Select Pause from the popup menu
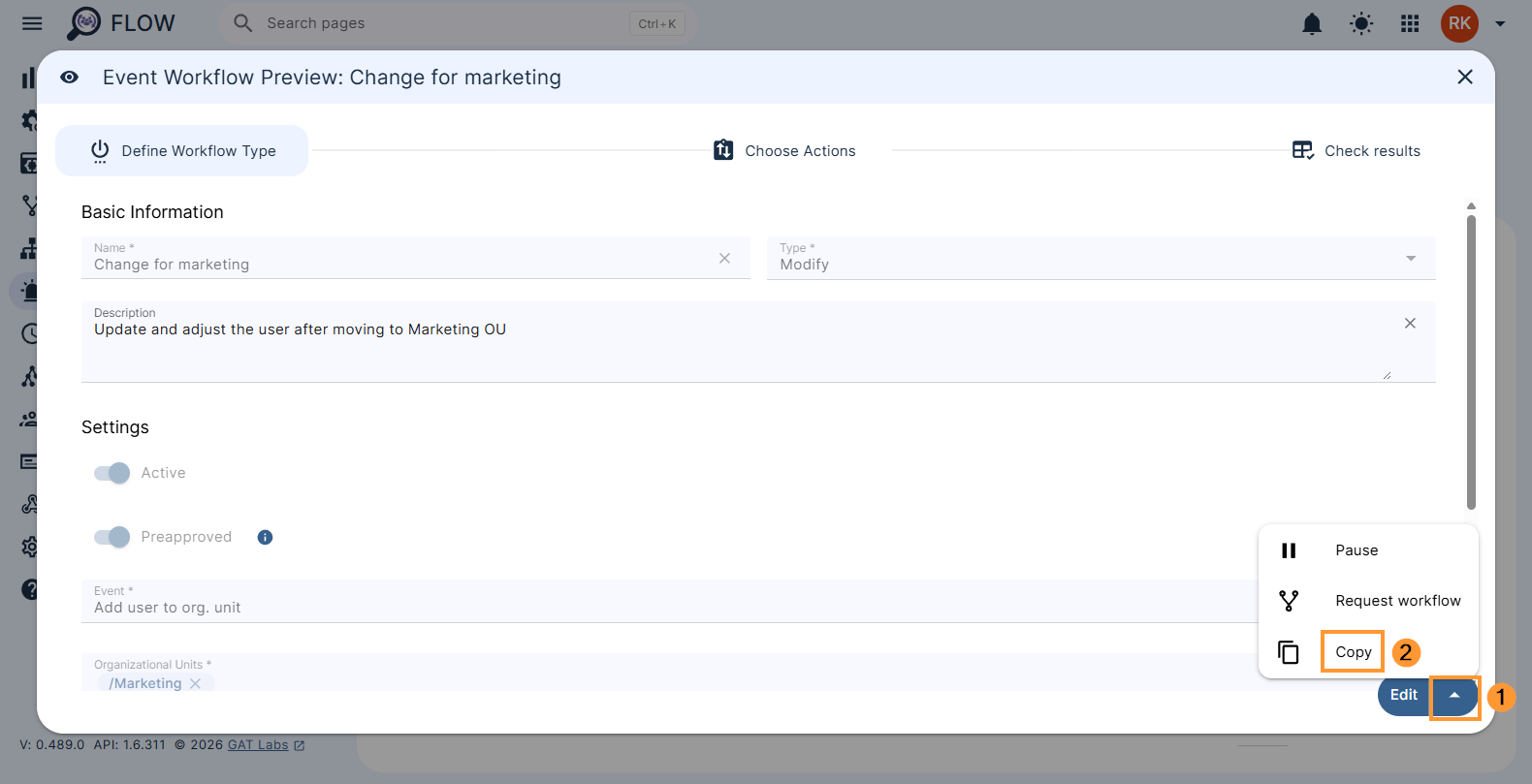 [x=1368, y=550]
